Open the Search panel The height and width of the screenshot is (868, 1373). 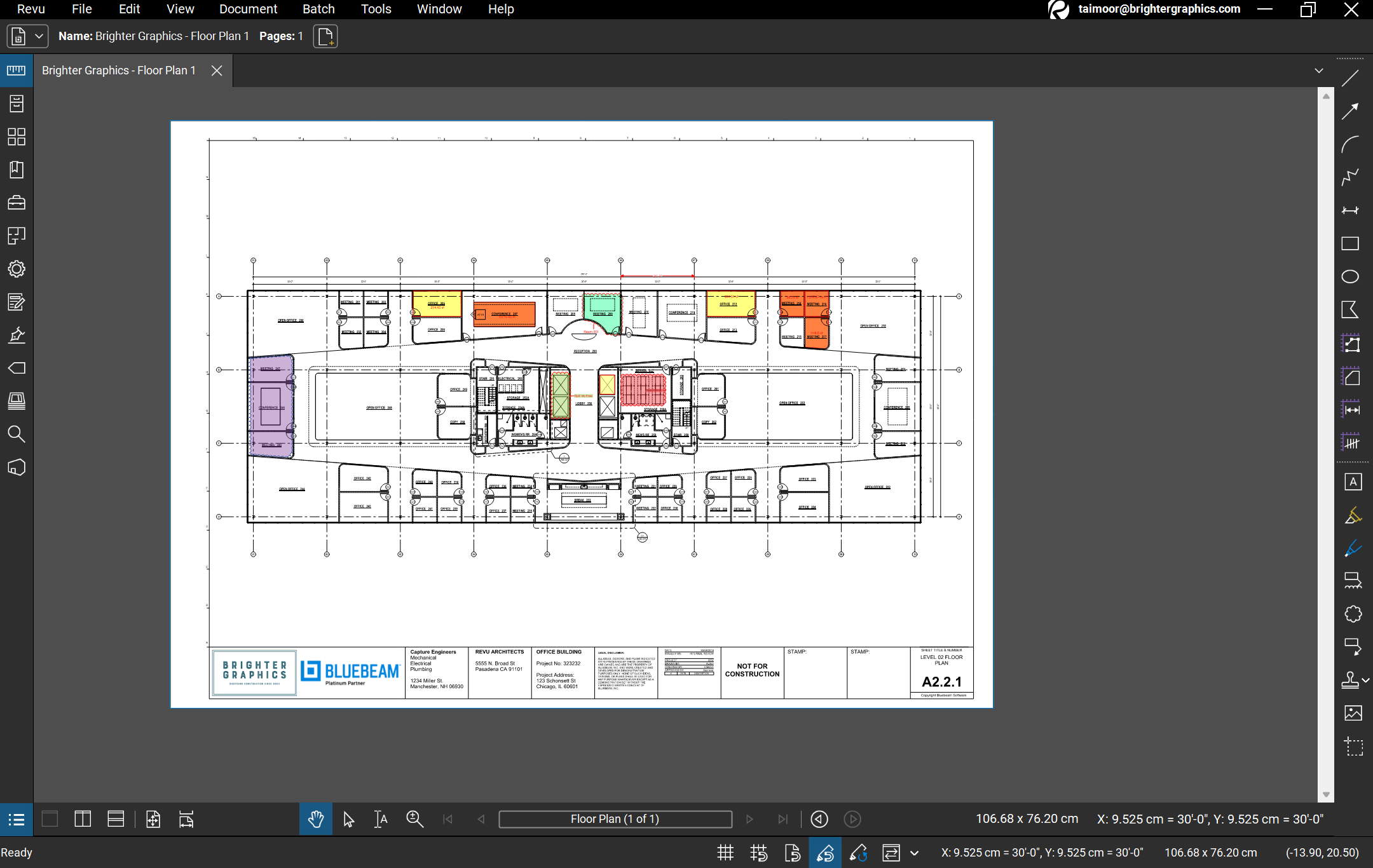[17, 434]
